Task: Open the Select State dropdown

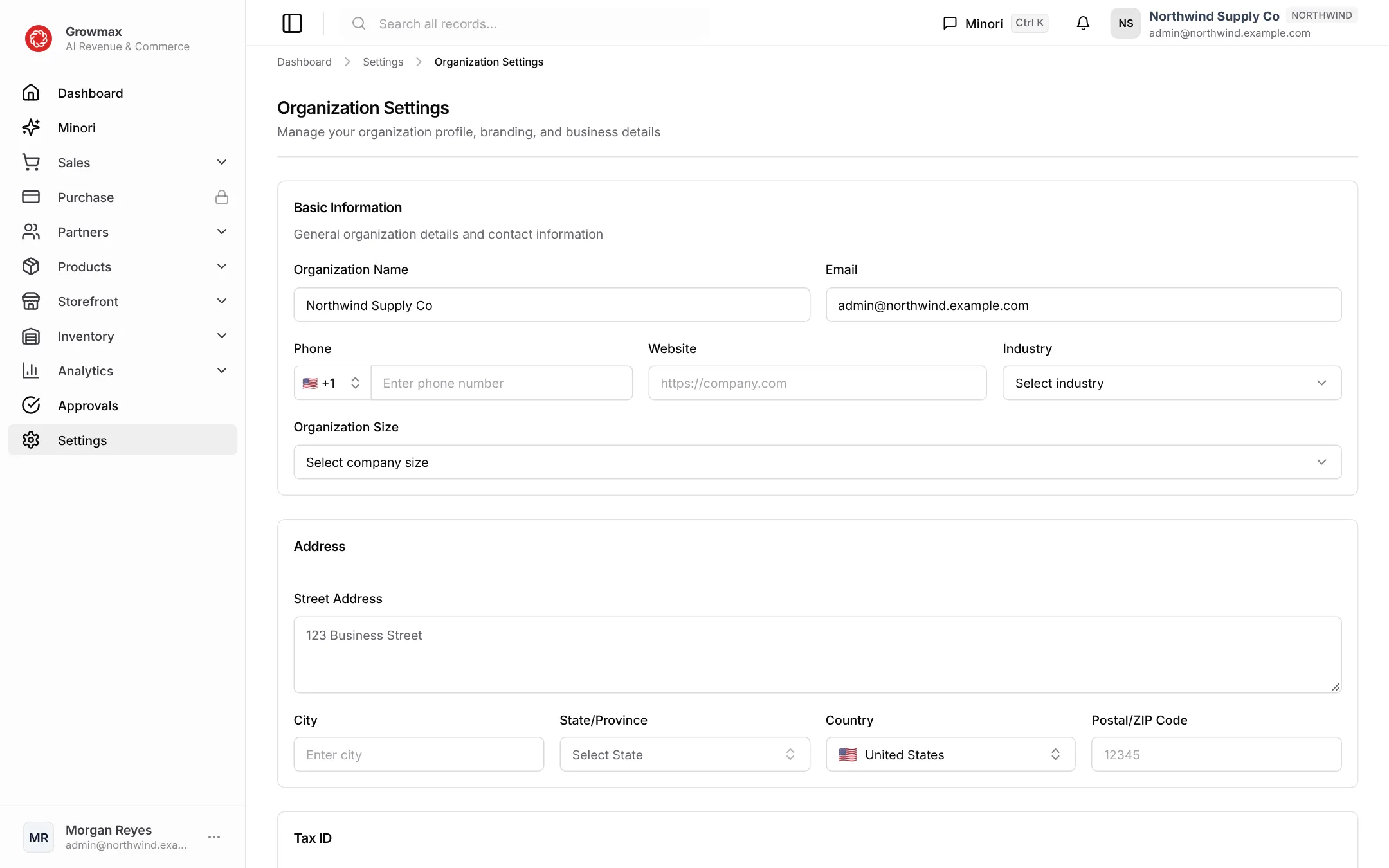Action: [684, 754]
